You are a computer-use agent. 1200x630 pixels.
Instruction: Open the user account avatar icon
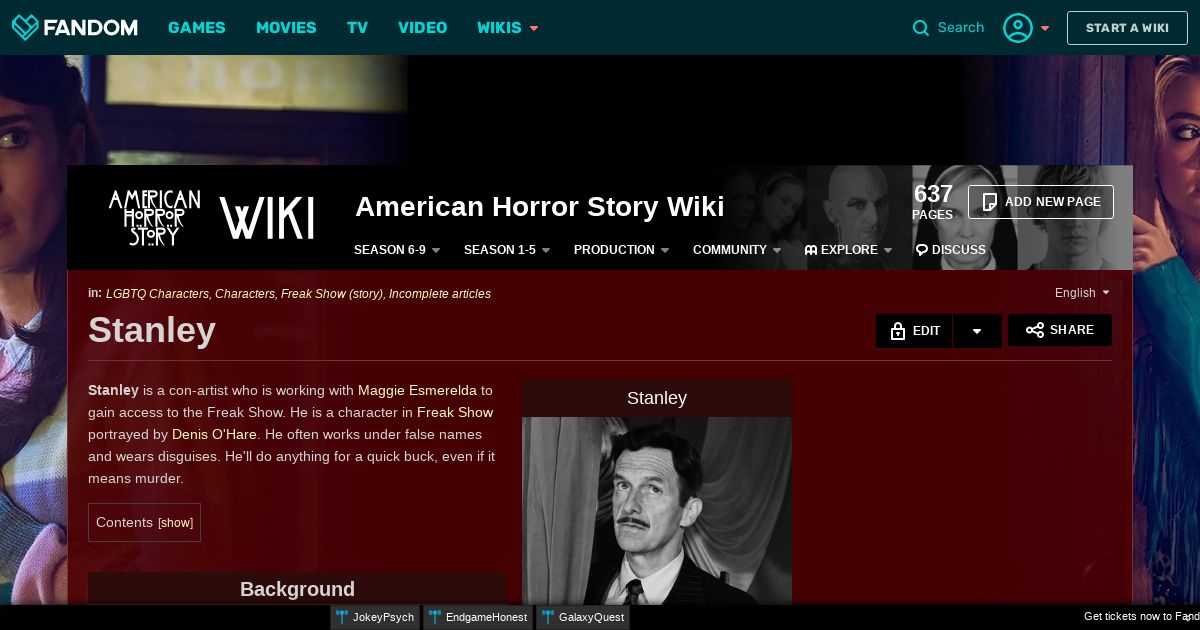pos(1018,28)
